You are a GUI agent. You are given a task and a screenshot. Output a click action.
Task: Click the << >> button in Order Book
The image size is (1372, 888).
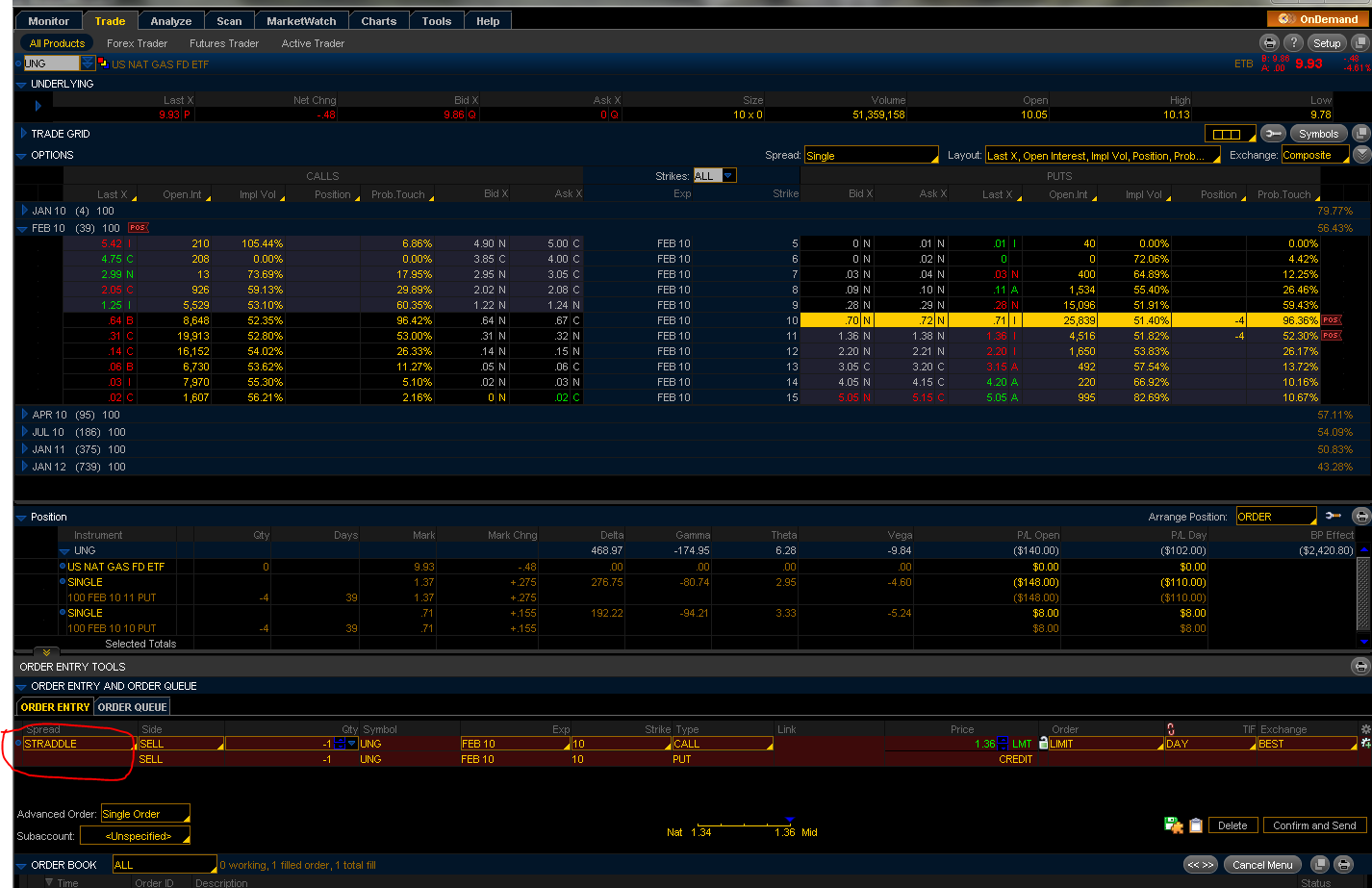[x=1201, y=865]
